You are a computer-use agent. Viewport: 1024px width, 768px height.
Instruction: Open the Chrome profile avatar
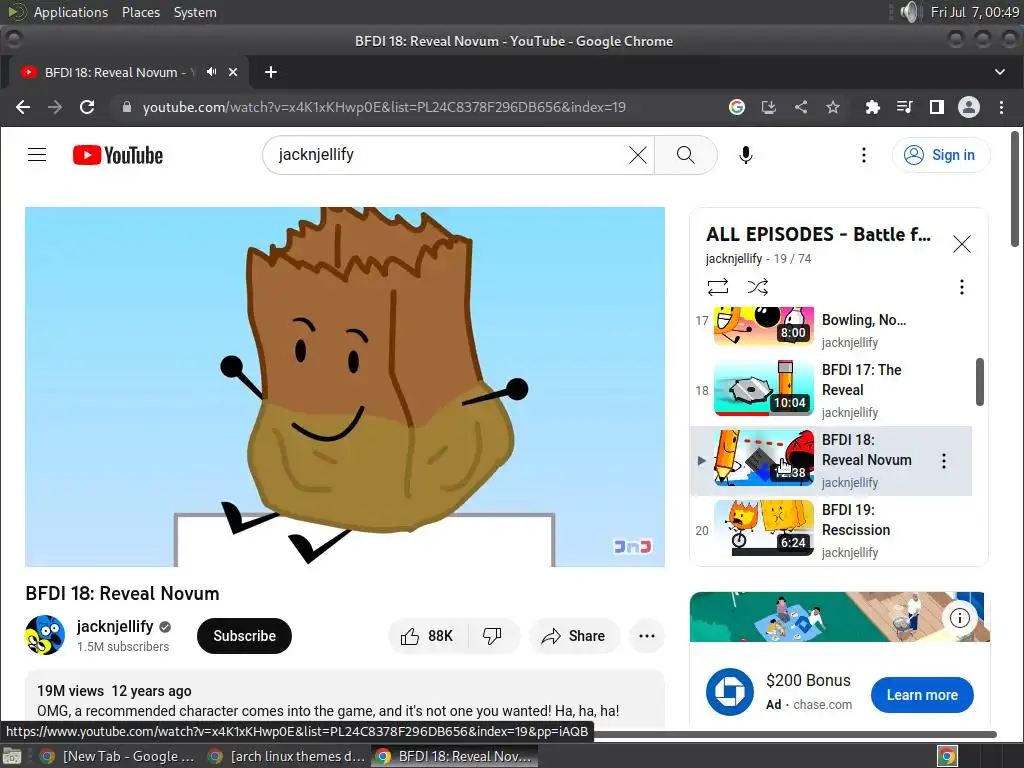click(x=968, y=107)
